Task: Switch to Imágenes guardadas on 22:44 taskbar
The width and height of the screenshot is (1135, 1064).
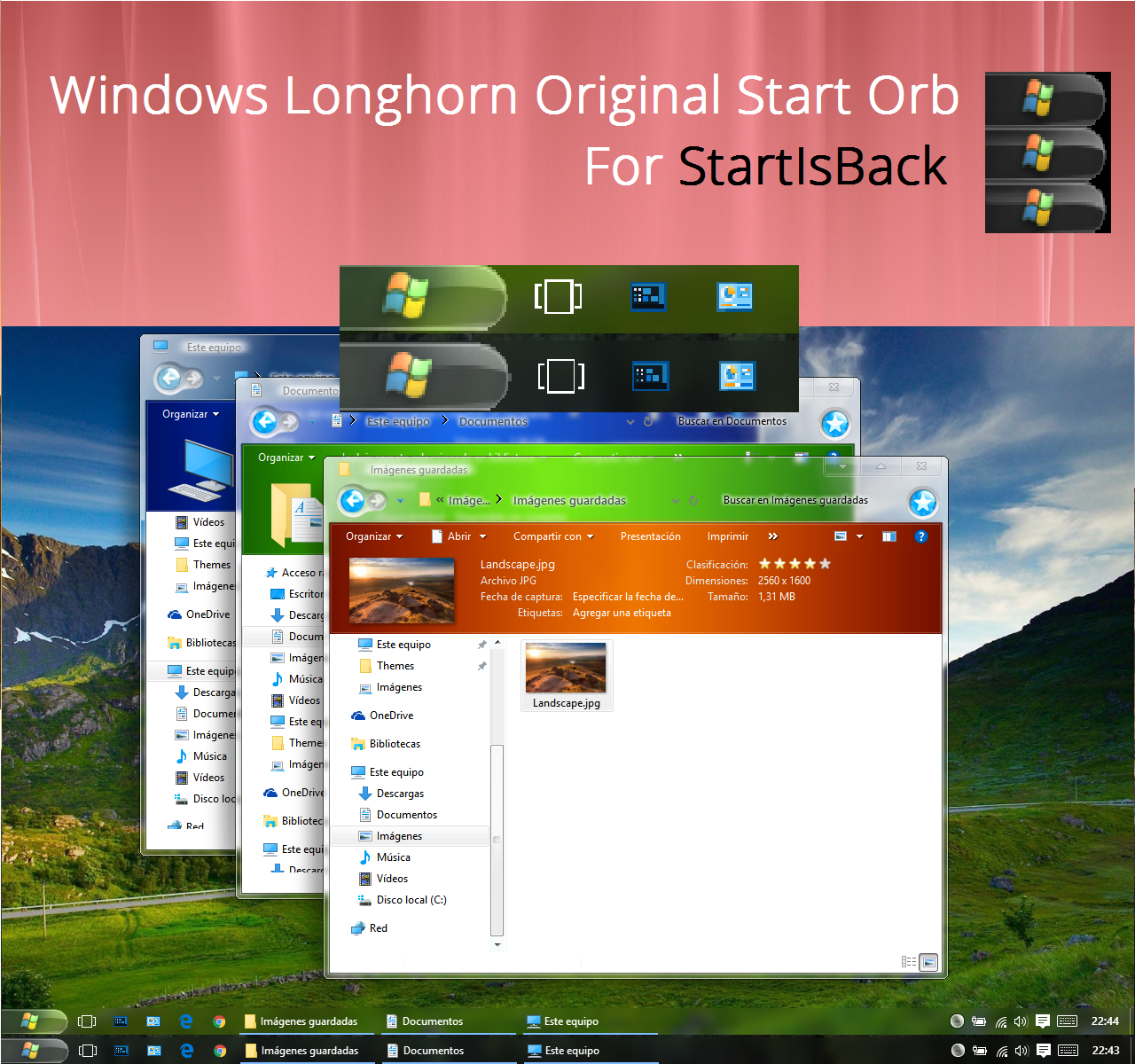Action: (308, 1021)
